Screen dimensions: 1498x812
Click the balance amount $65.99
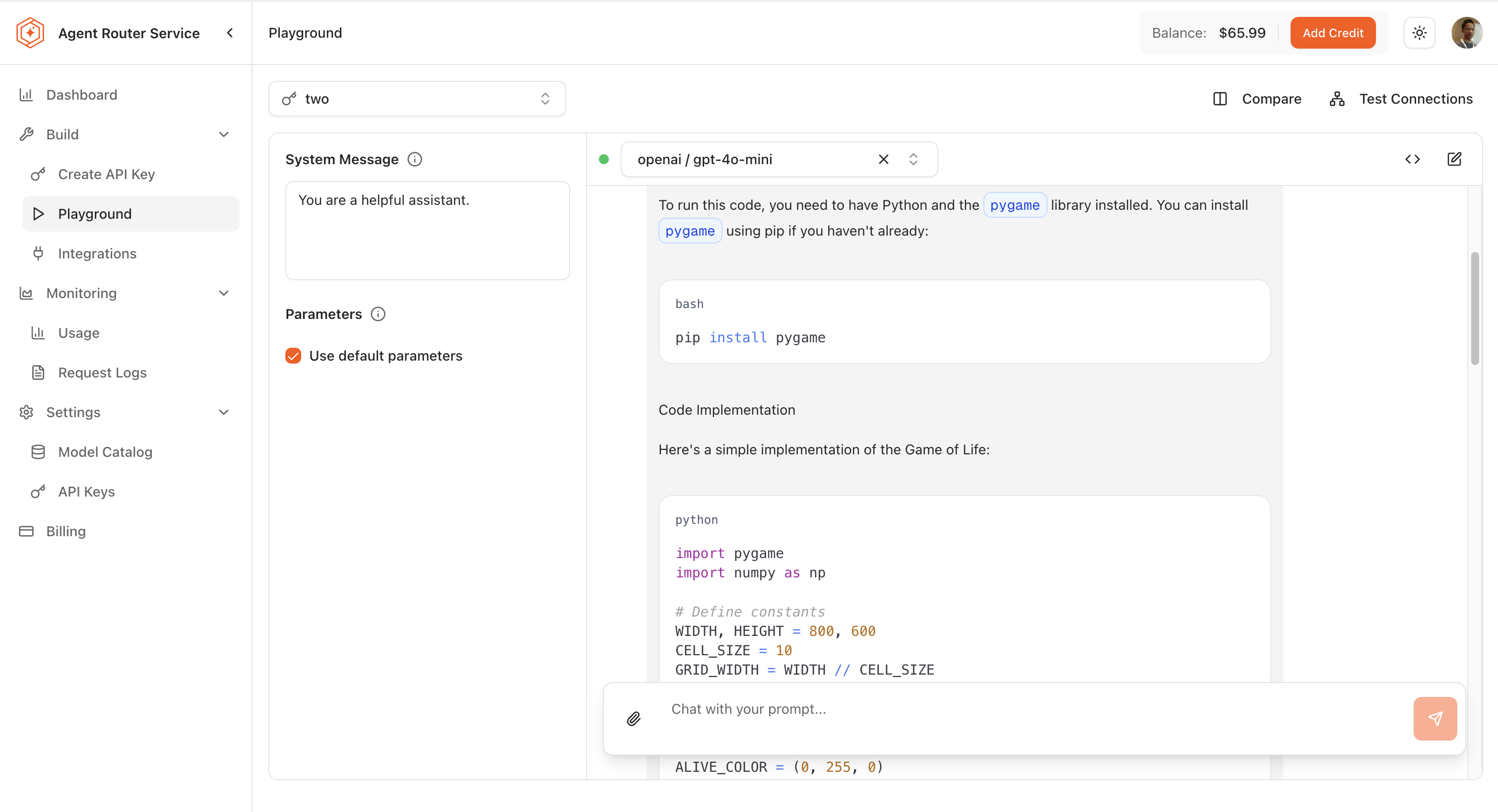tap(1242, 33)
